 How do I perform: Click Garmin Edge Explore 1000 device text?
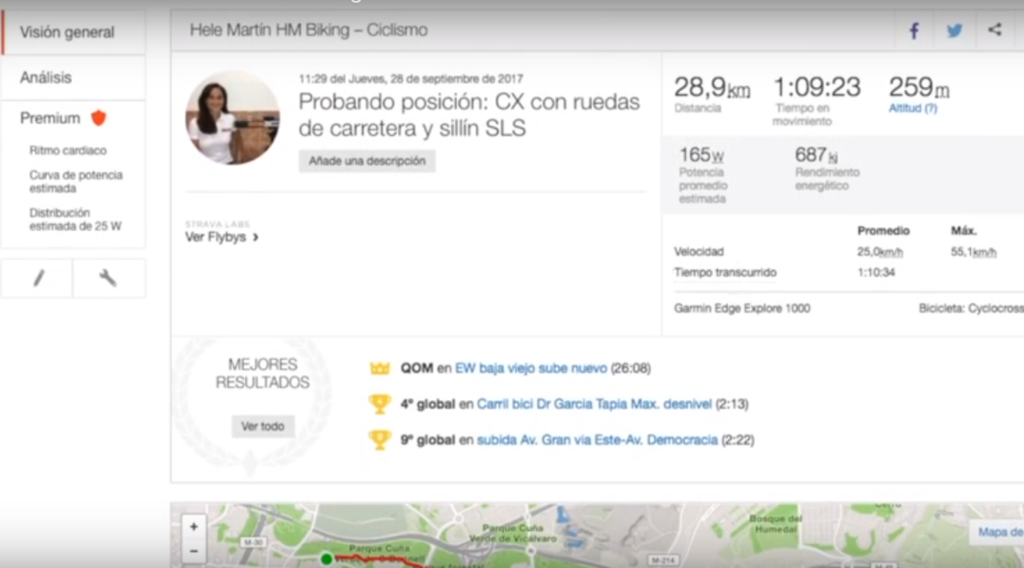pos(742,308)
